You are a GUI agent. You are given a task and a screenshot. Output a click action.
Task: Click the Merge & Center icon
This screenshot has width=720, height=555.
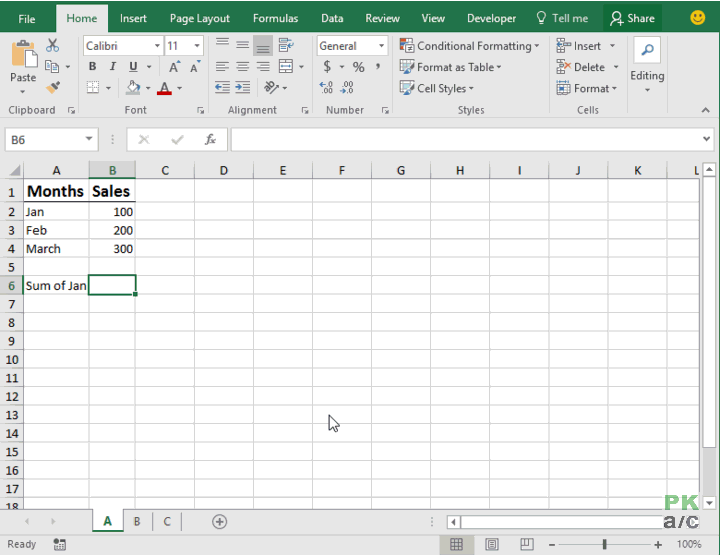(x=286, y=67)
